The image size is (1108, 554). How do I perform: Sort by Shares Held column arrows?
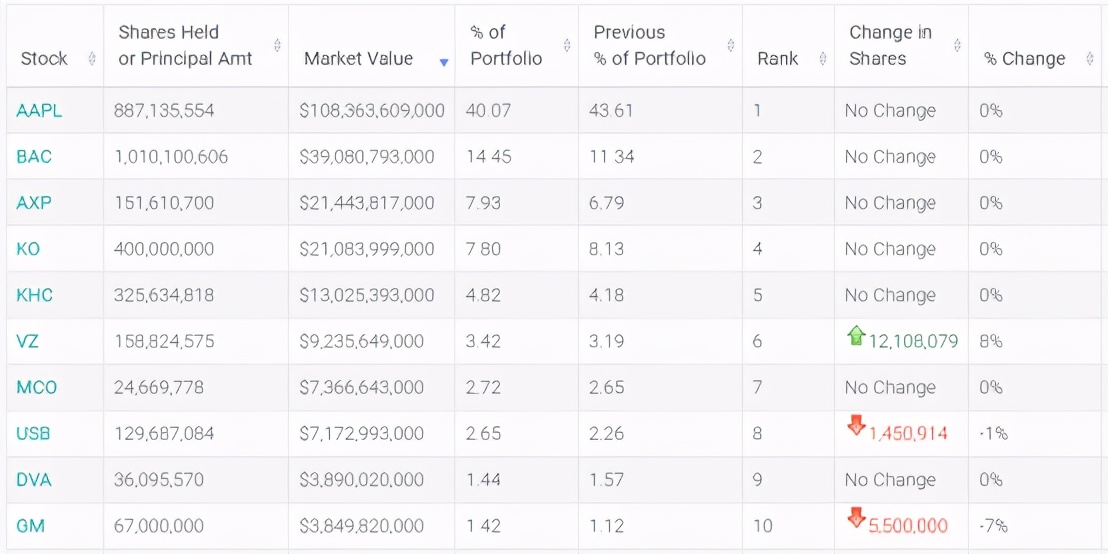(x=277, y=46)
